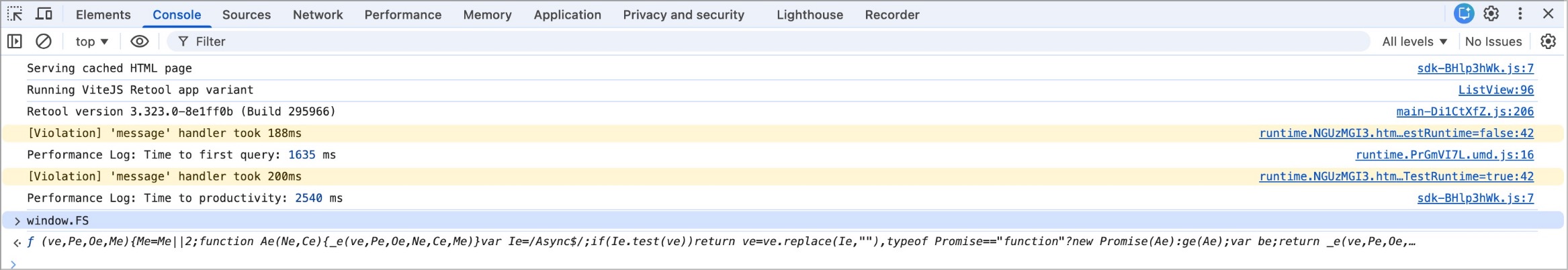Toggle the device toolbar icon
The image size is (1568, 270).
point(44,14)
